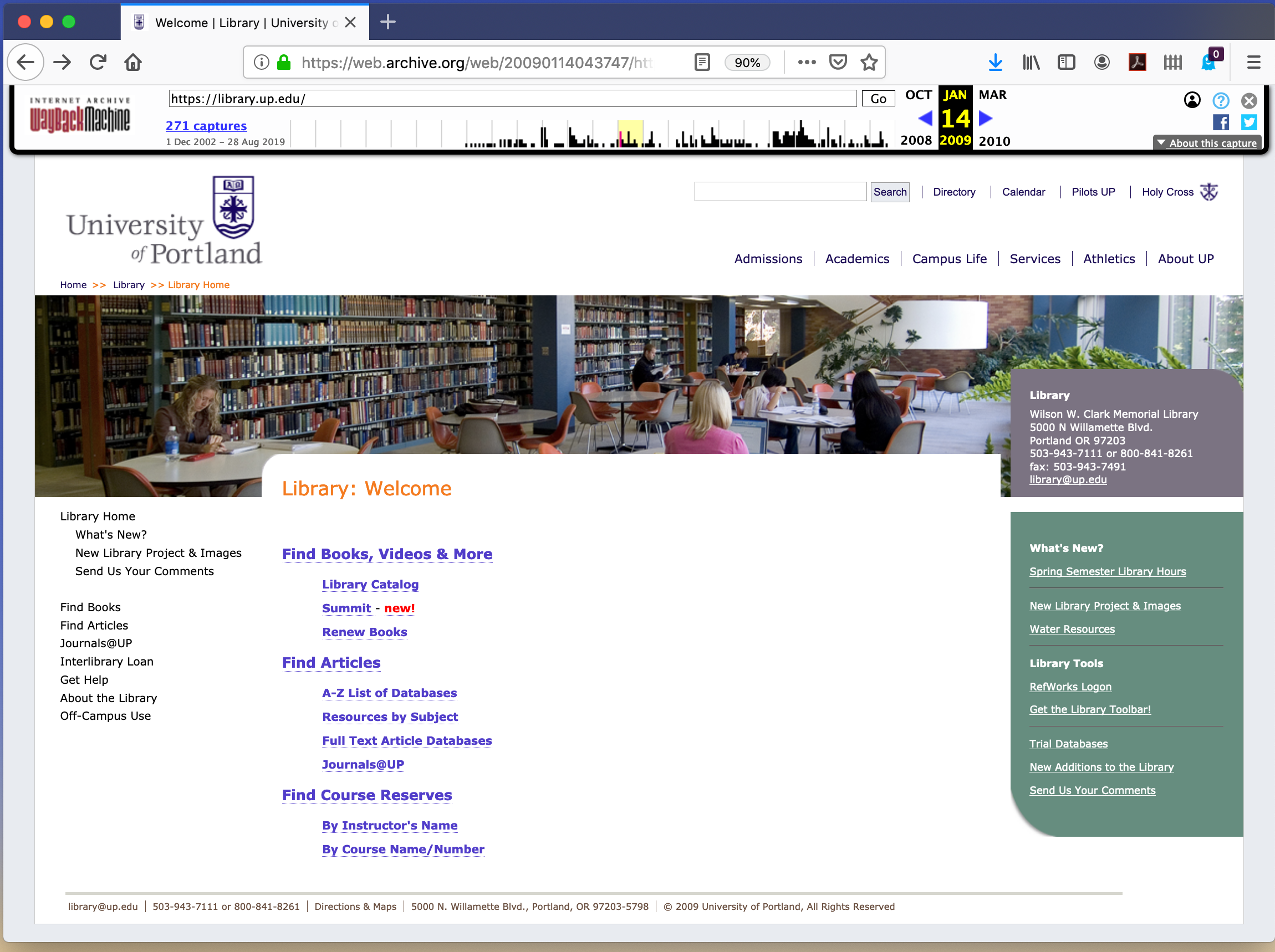Open Wayback Machine help question icon
This screenshot has width=1275, height=952.
point(1221,101)
